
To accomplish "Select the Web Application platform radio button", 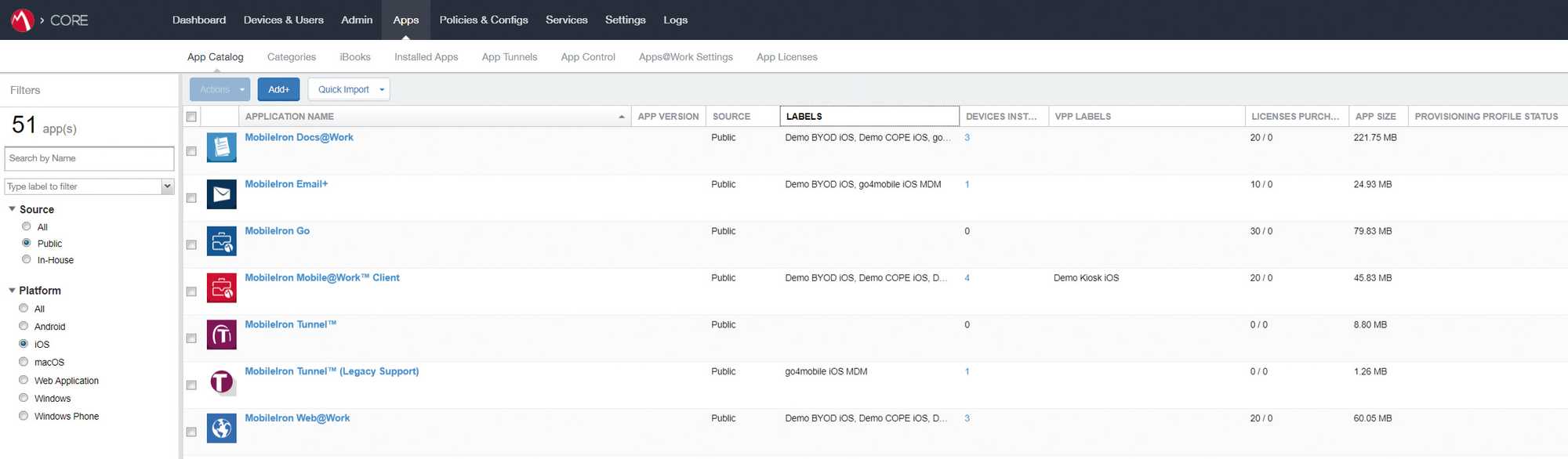I will pos(24,380).
